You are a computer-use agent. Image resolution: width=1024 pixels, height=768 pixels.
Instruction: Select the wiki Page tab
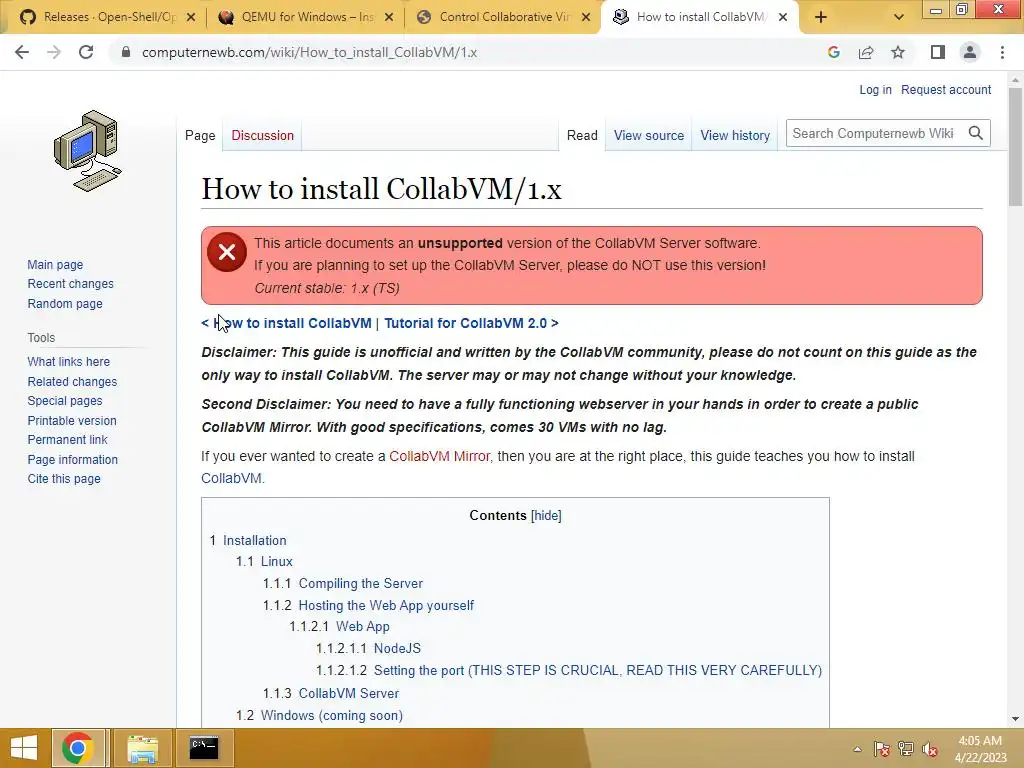click(200, 135)
